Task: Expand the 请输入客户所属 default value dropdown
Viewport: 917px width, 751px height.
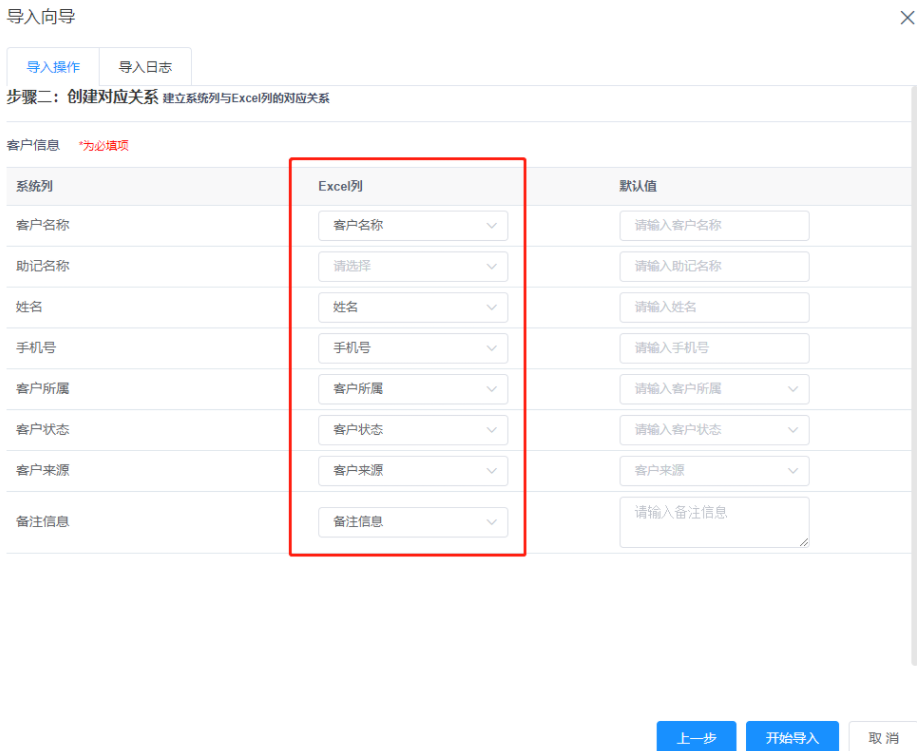Action: [x=713, y=389]
